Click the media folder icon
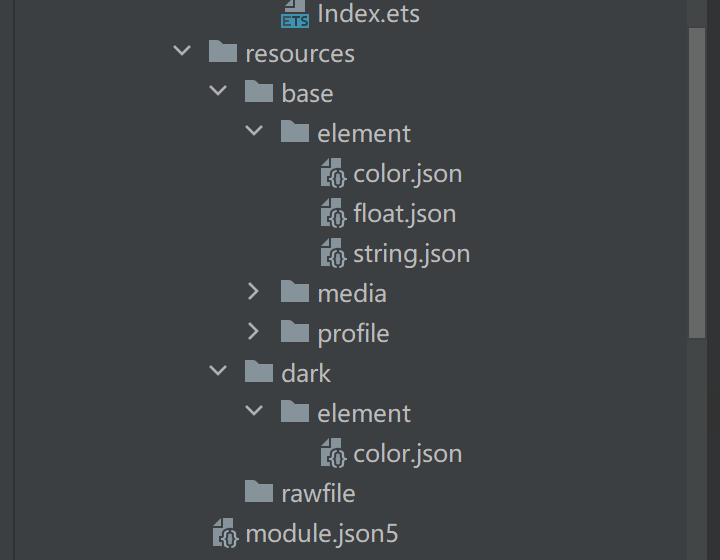The height and width of the screenshot is (560, 720). (x=295, y=293)
